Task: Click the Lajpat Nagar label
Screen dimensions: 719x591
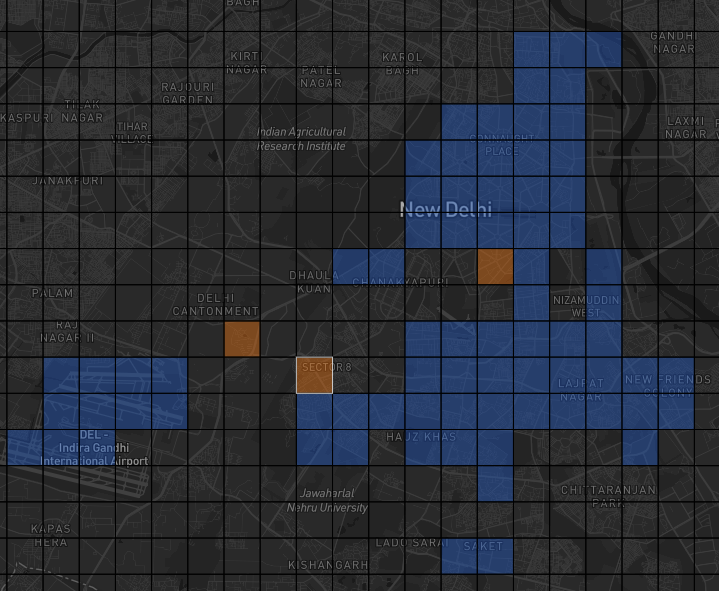Action: (581, 390)
